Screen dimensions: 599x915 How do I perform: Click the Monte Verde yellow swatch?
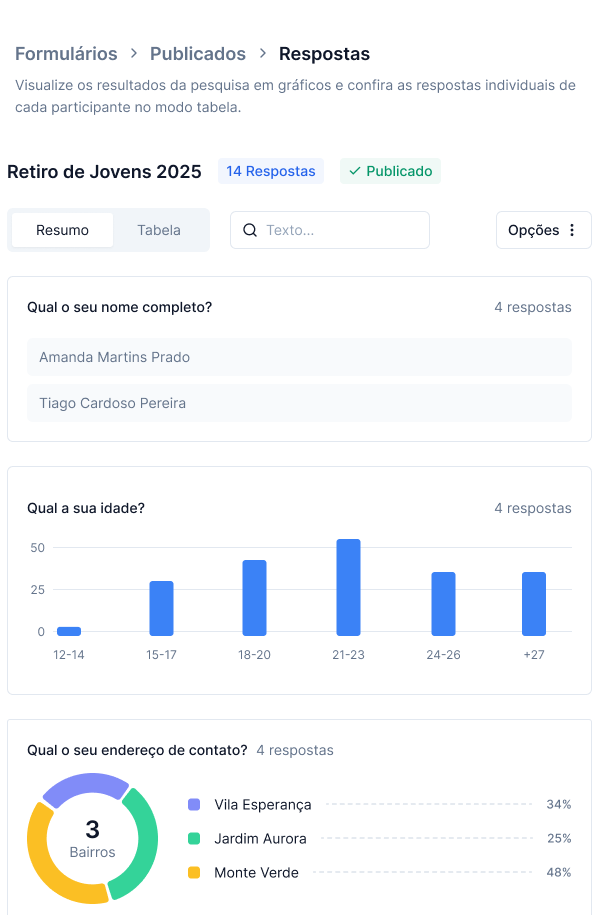click(x=194, y=872)
